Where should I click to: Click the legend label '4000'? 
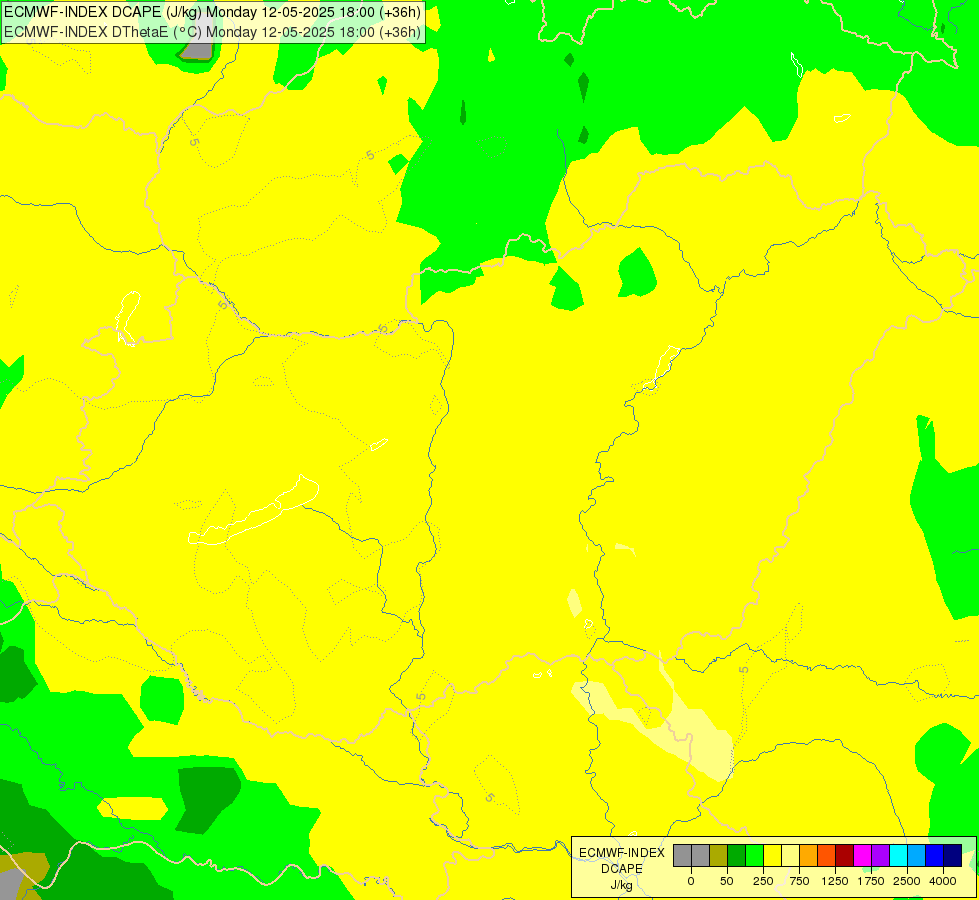(x=943, y=881)
